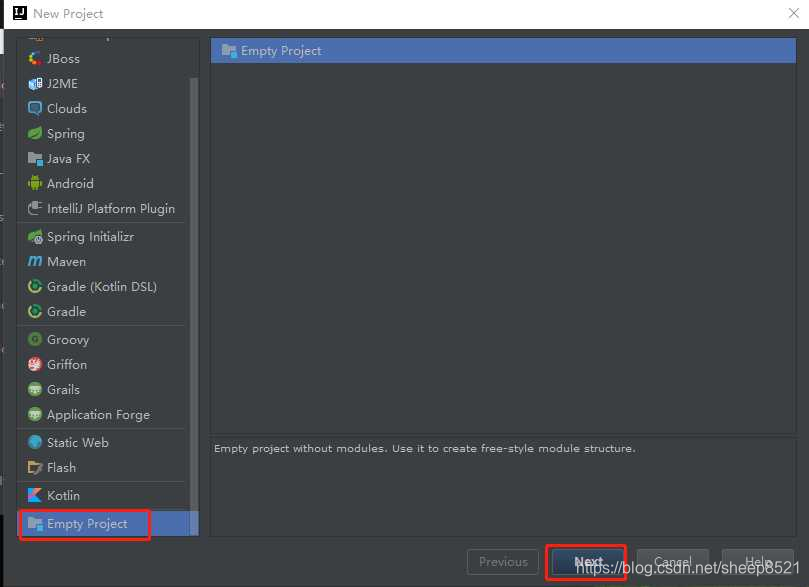This screenshot has height=587, width=809.
Task: Click the Empty Project icon in right panel
Action: click(x=229, y=51)
